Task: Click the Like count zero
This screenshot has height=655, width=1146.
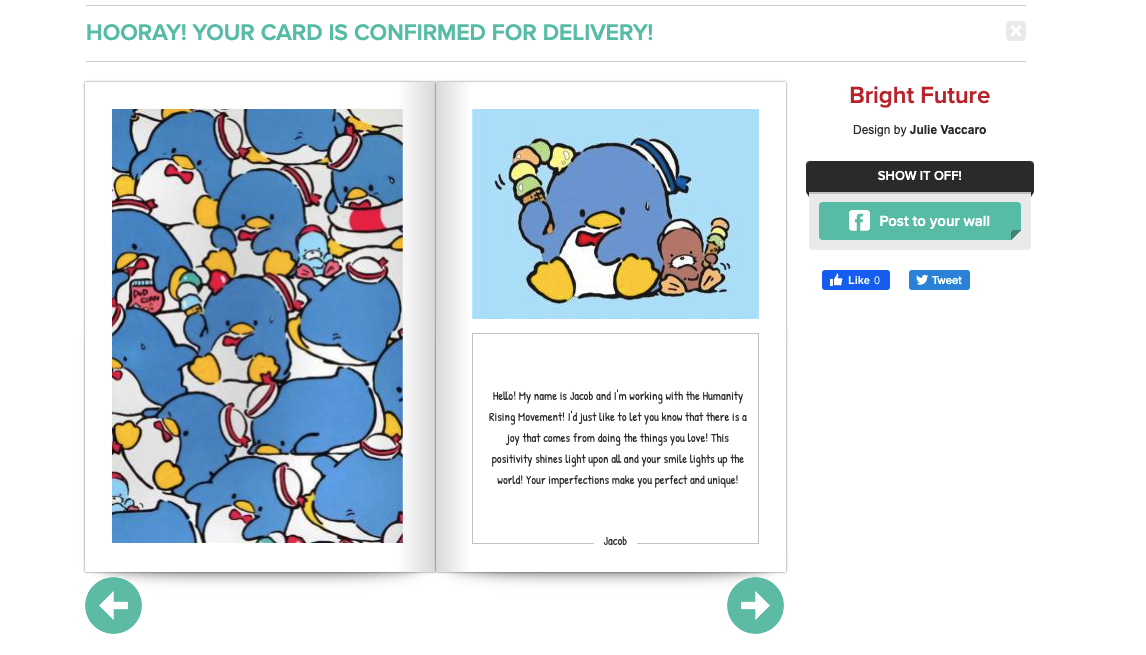Action: [x=877, y=280]
